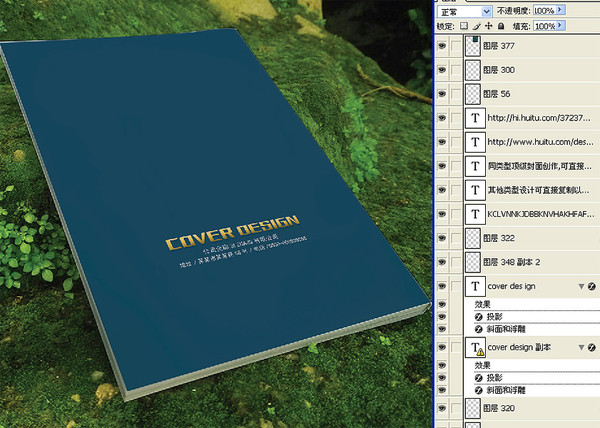600x428 pixels.
Task: Hide all 效果 of cover design 副本
Action: [x=442, y=365]
